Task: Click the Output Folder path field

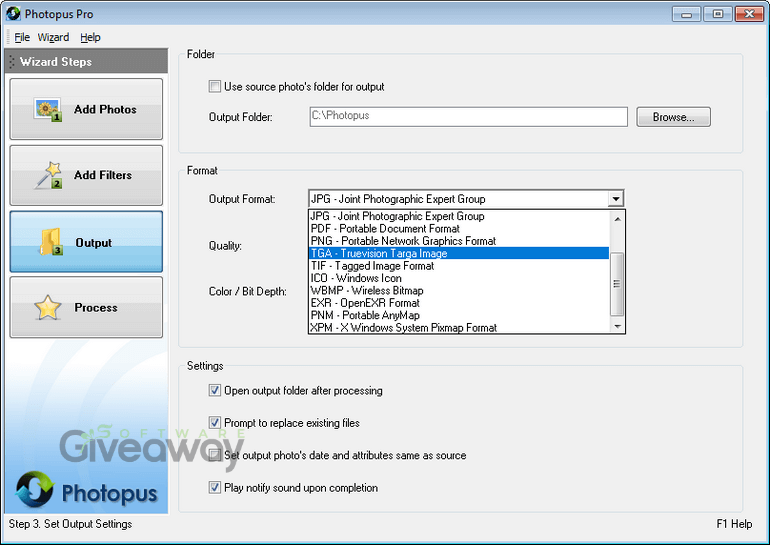Action: click(468, 117)
